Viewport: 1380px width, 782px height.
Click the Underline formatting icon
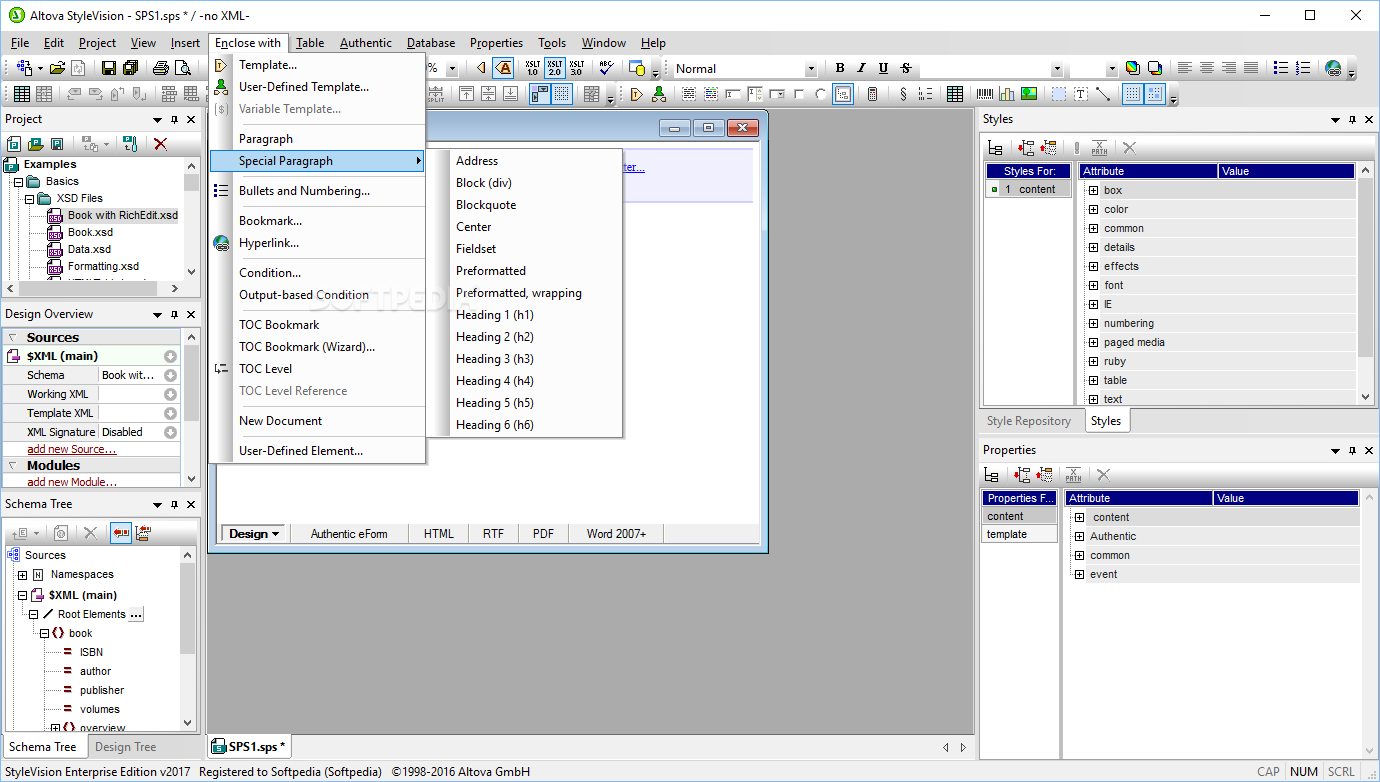pyautogui.click(x=884, y=68)
